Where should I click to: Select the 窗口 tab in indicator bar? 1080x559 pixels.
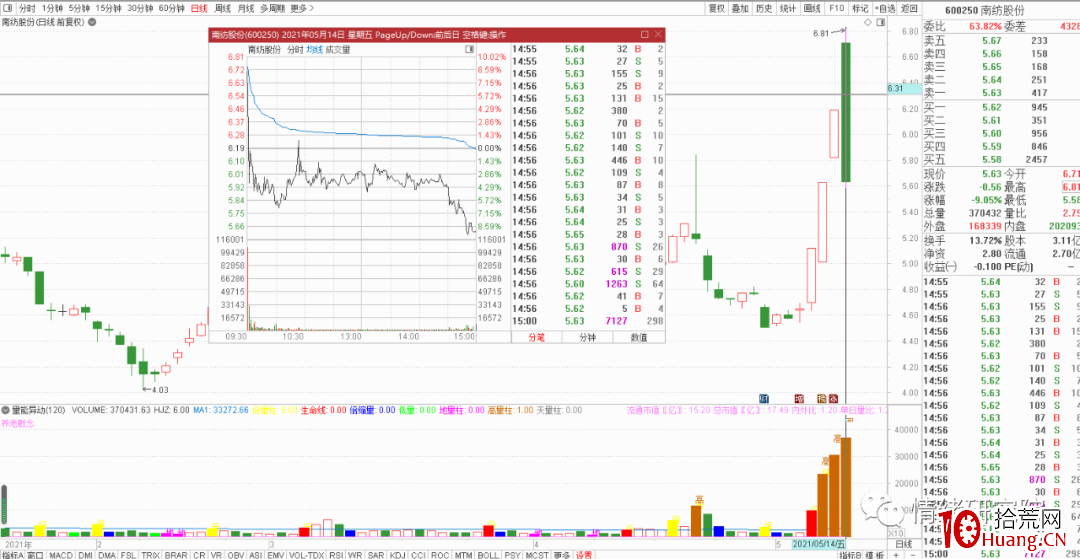37,554
